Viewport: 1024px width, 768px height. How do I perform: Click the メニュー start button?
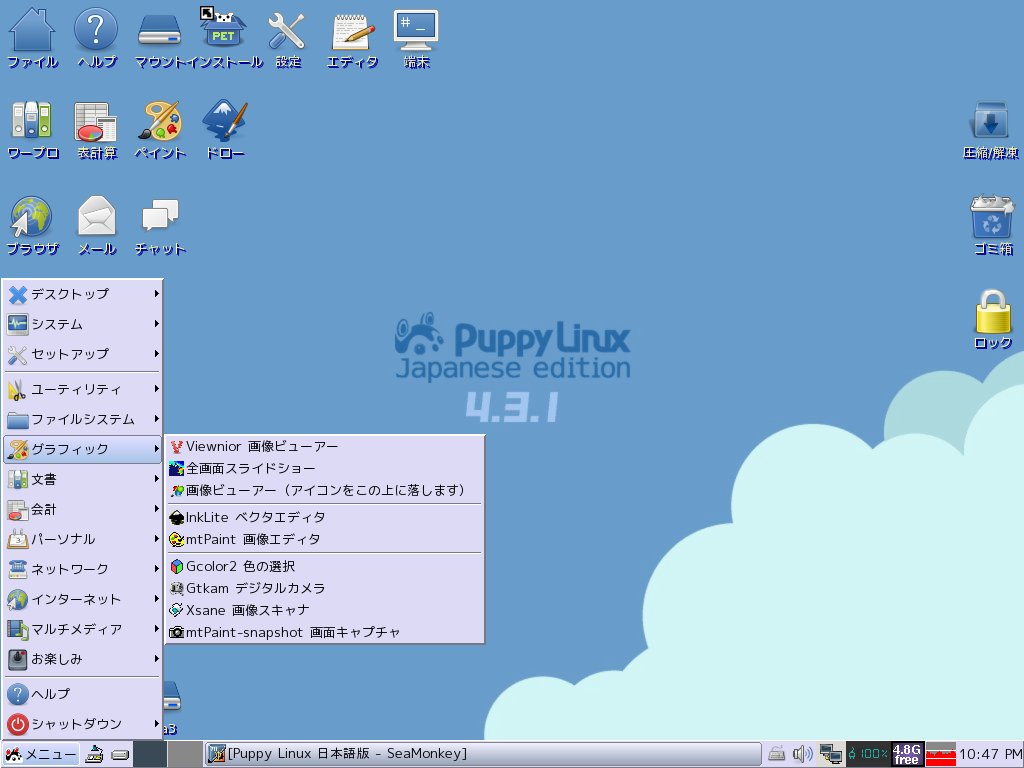pos(40,754)
